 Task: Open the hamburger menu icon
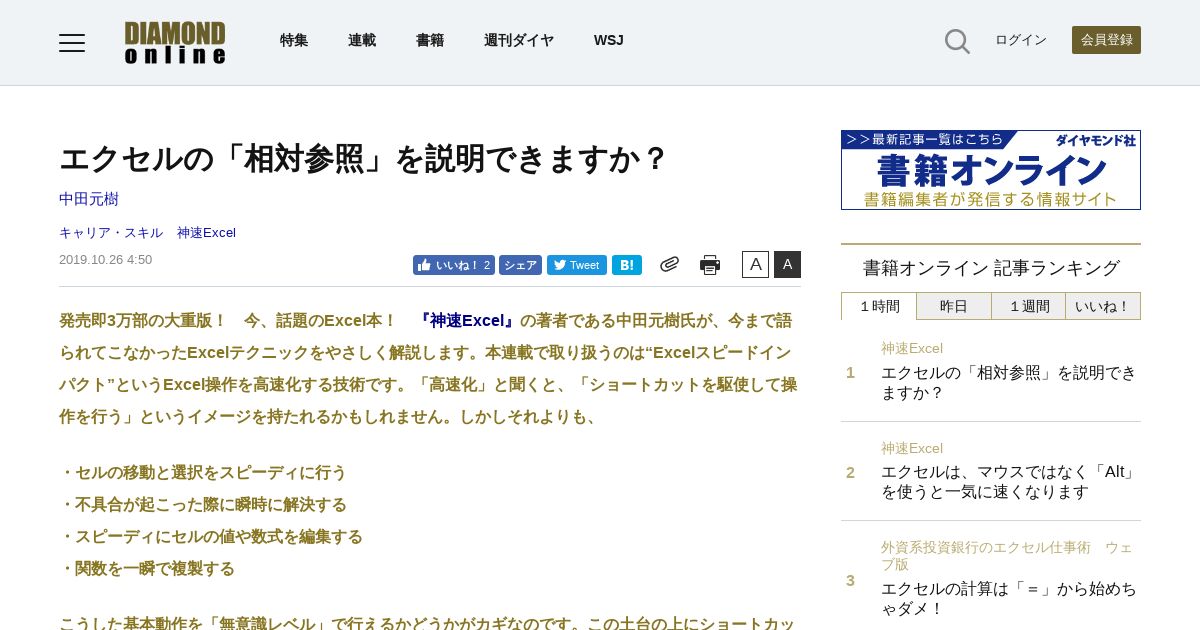[x=72, y=42]
